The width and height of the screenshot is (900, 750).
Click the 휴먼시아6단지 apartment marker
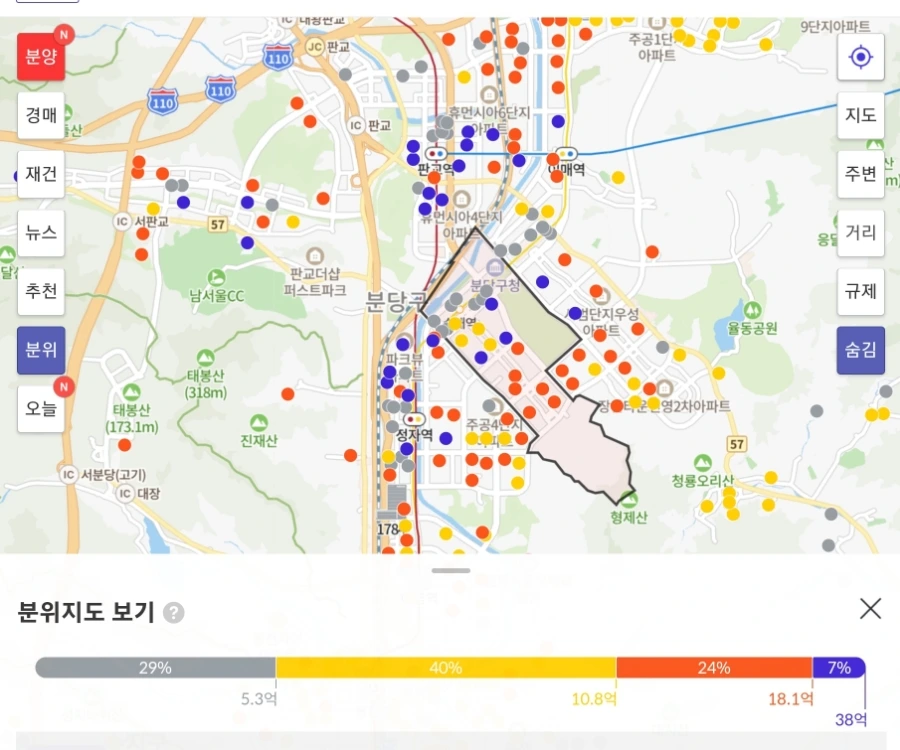[488, 94]
